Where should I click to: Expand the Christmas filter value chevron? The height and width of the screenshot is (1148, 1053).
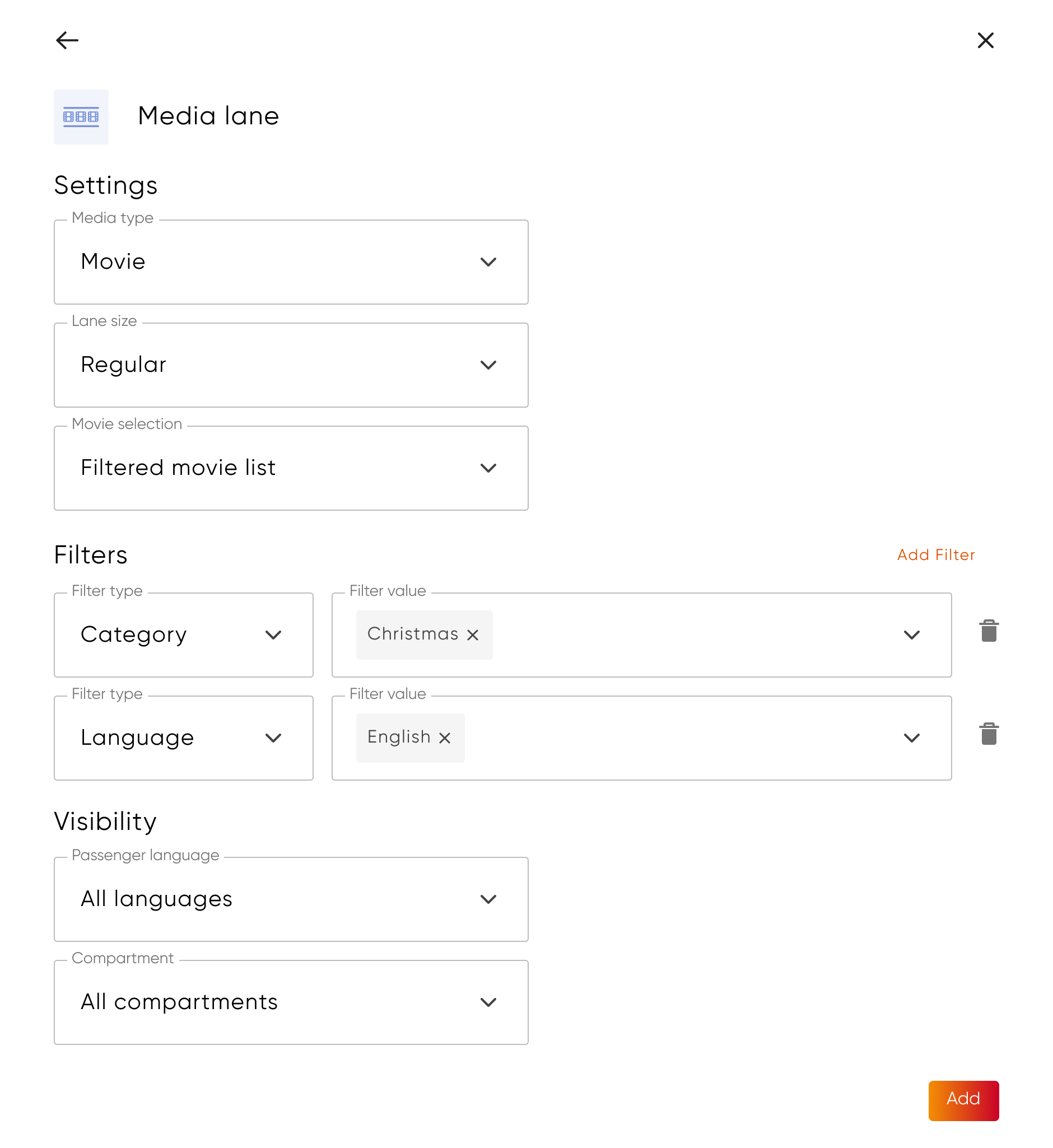click(912, 635)
